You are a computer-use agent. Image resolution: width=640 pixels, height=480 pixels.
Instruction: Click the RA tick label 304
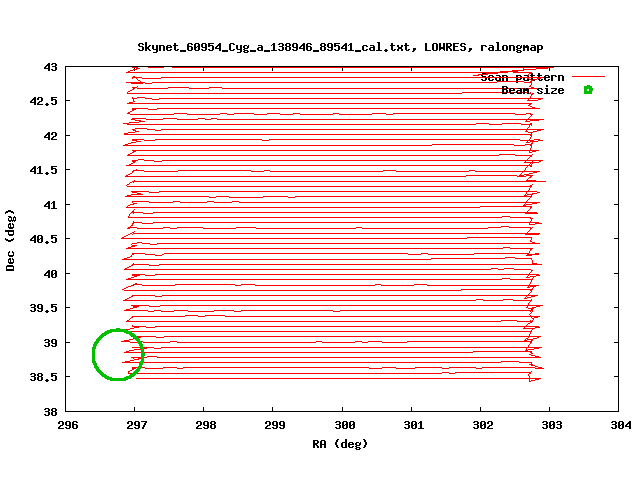[621, 425]
